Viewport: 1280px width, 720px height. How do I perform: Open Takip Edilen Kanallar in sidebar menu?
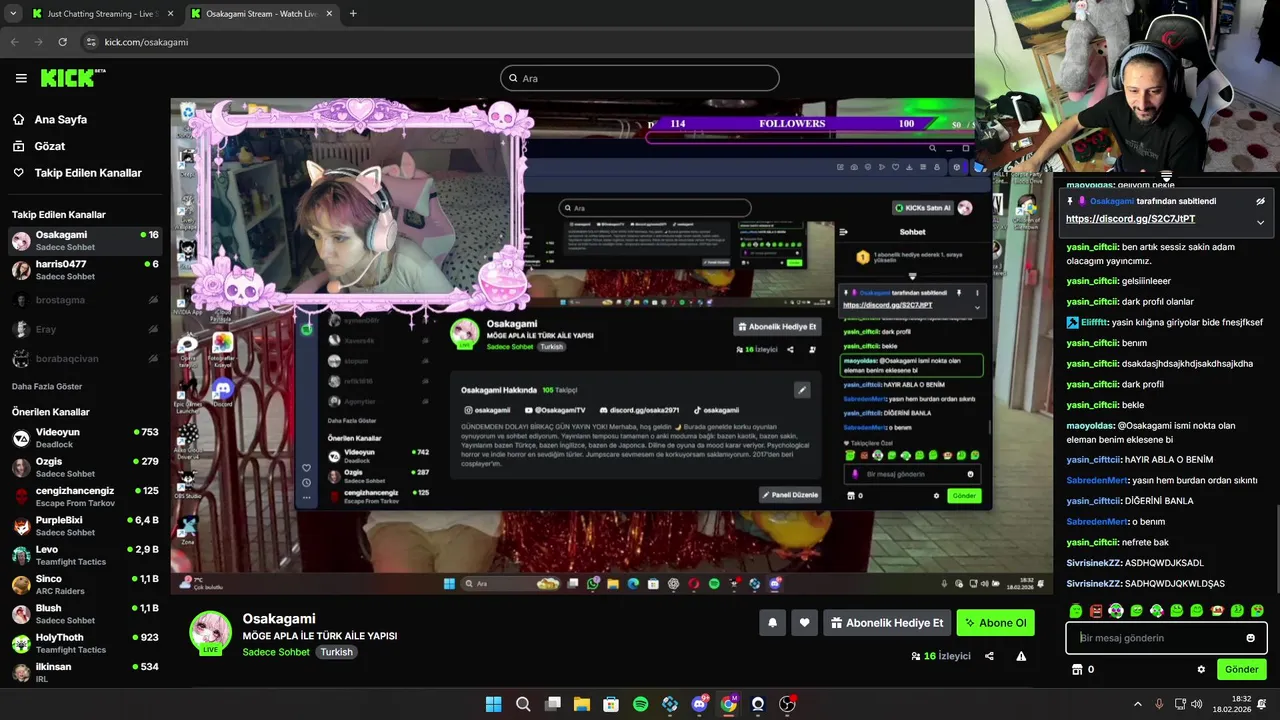(88, 172)
